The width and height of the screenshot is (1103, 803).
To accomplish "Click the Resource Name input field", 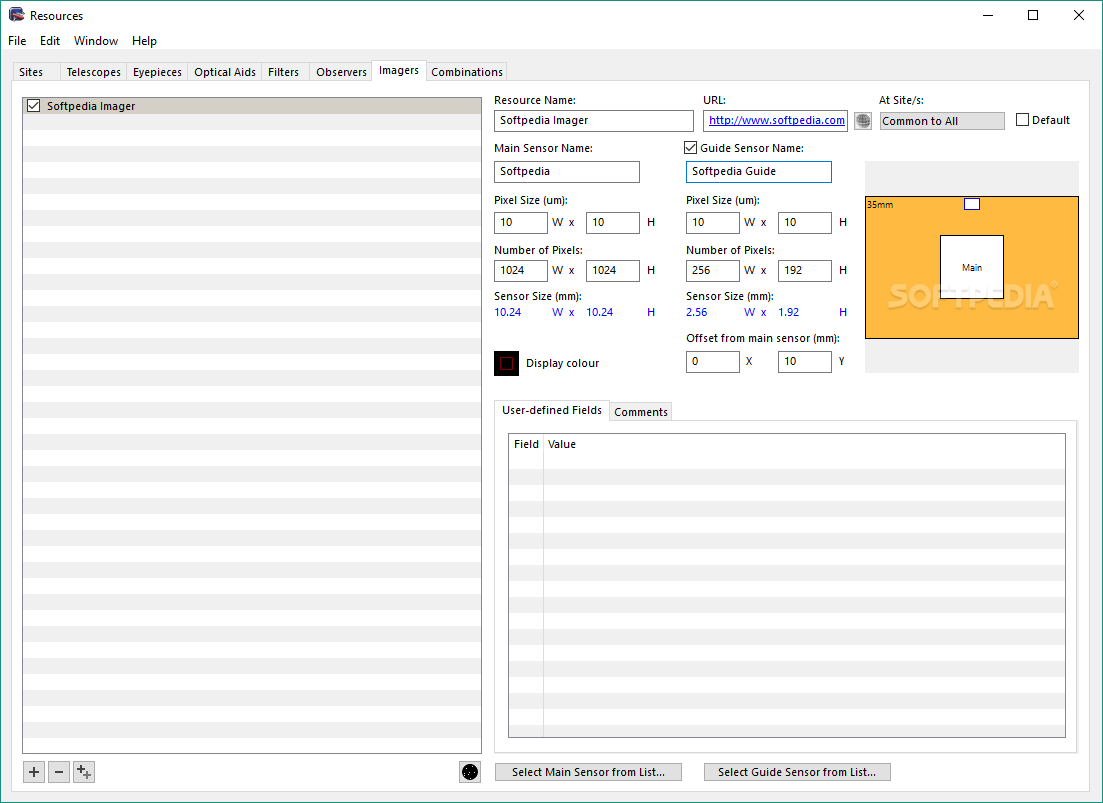I will (x=594, y=121).
